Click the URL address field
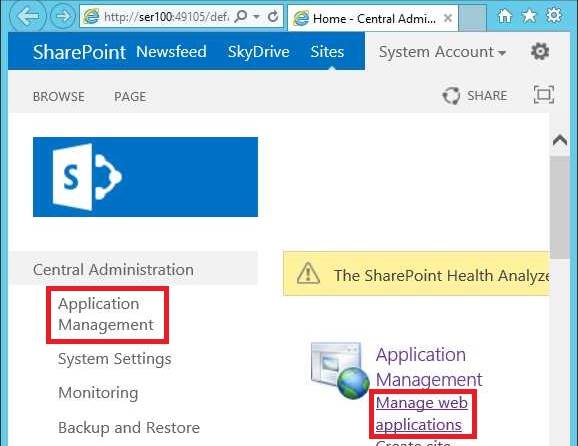The height and width of the screenshot is (446, 578). pyautogui.click(x=166, y=17)
